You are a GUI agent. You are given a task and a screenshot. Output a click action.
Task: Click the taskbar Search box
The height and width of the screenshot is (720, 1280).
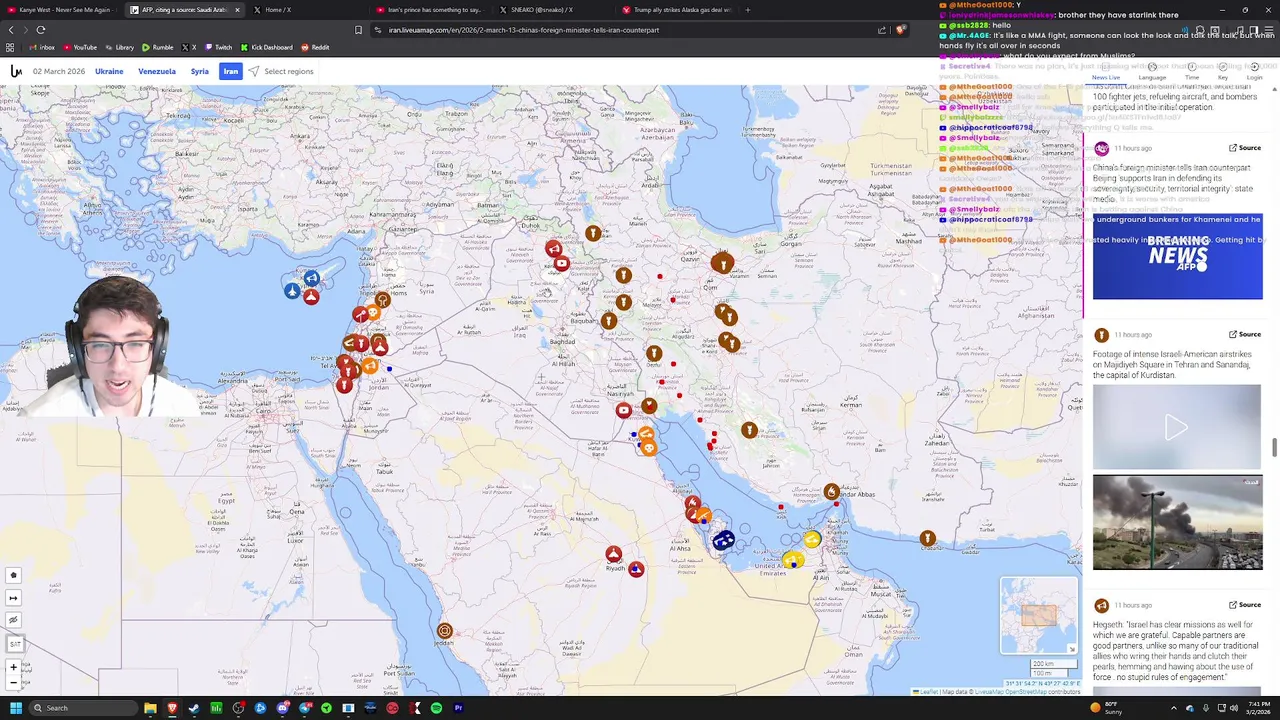click(83, 708)
